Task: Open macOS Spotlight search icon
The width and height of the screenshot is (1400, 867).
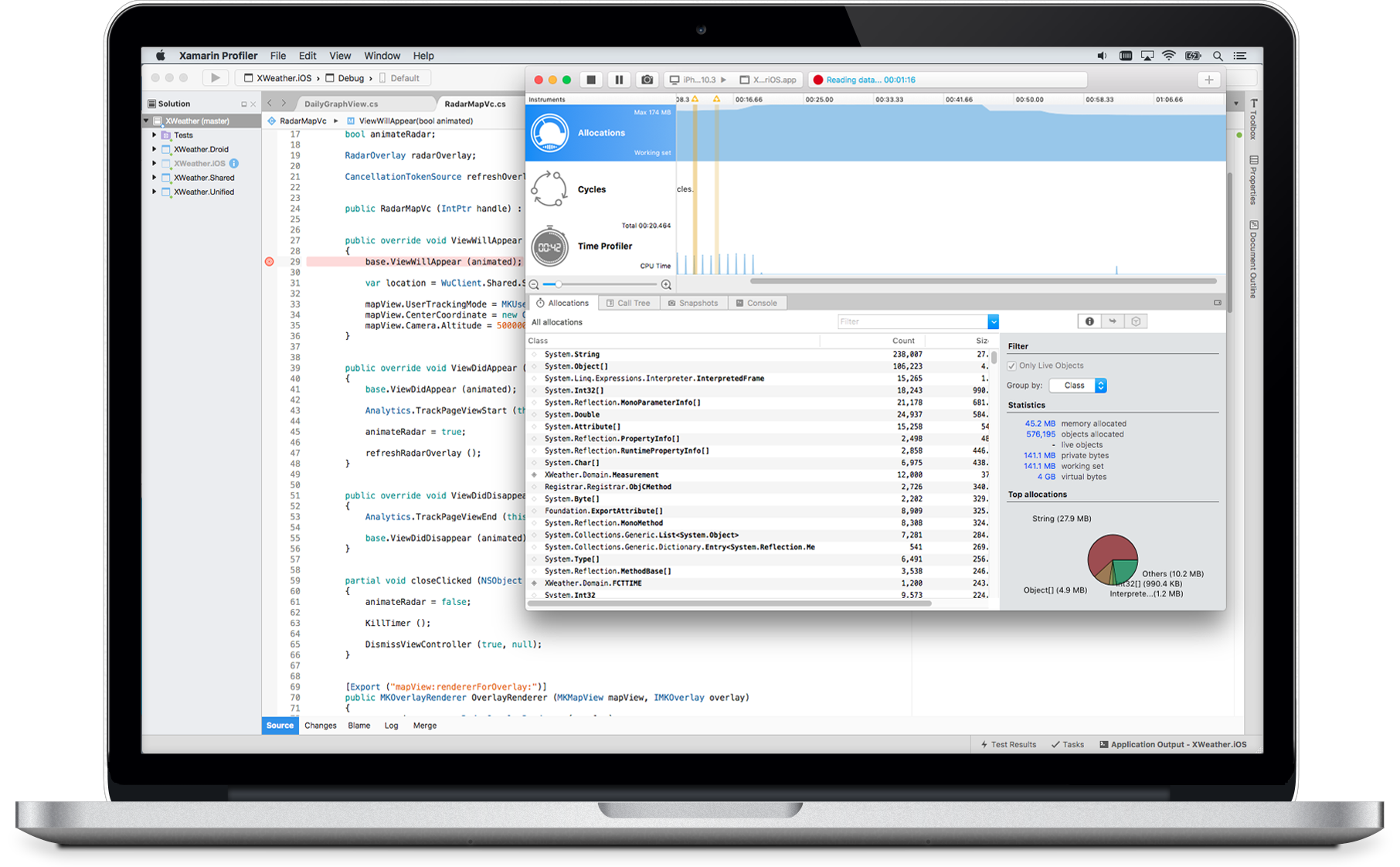Action: 1218,56
